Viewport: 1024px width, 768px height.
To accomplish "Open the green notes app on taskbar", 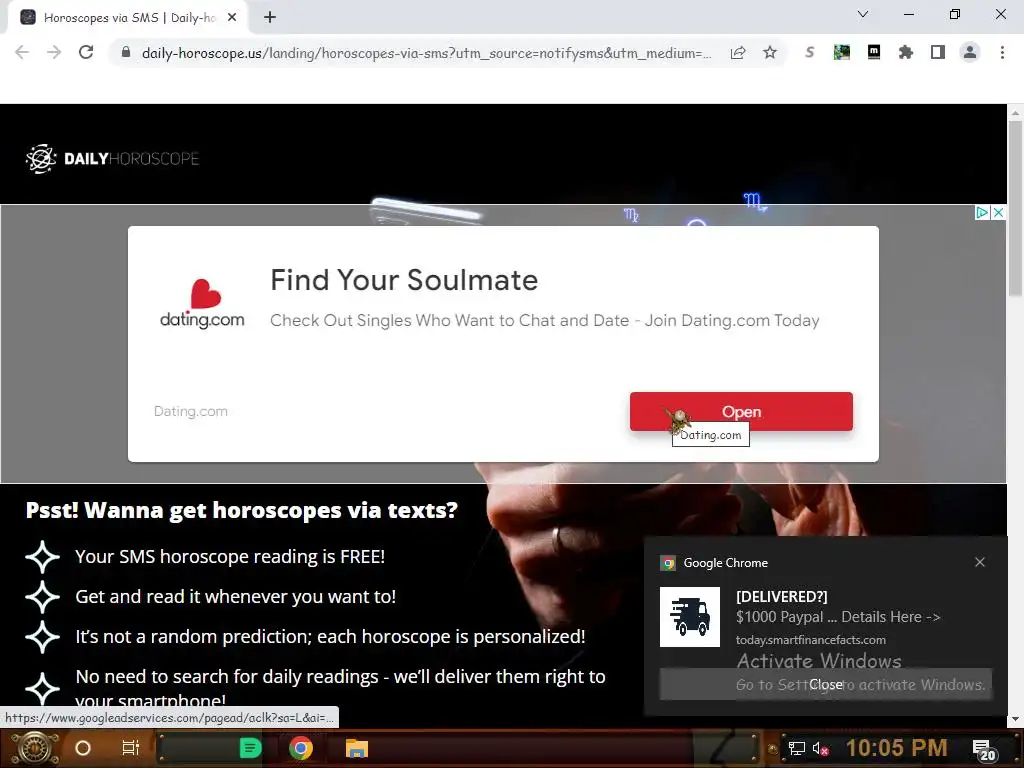I will tap(251, 748).
